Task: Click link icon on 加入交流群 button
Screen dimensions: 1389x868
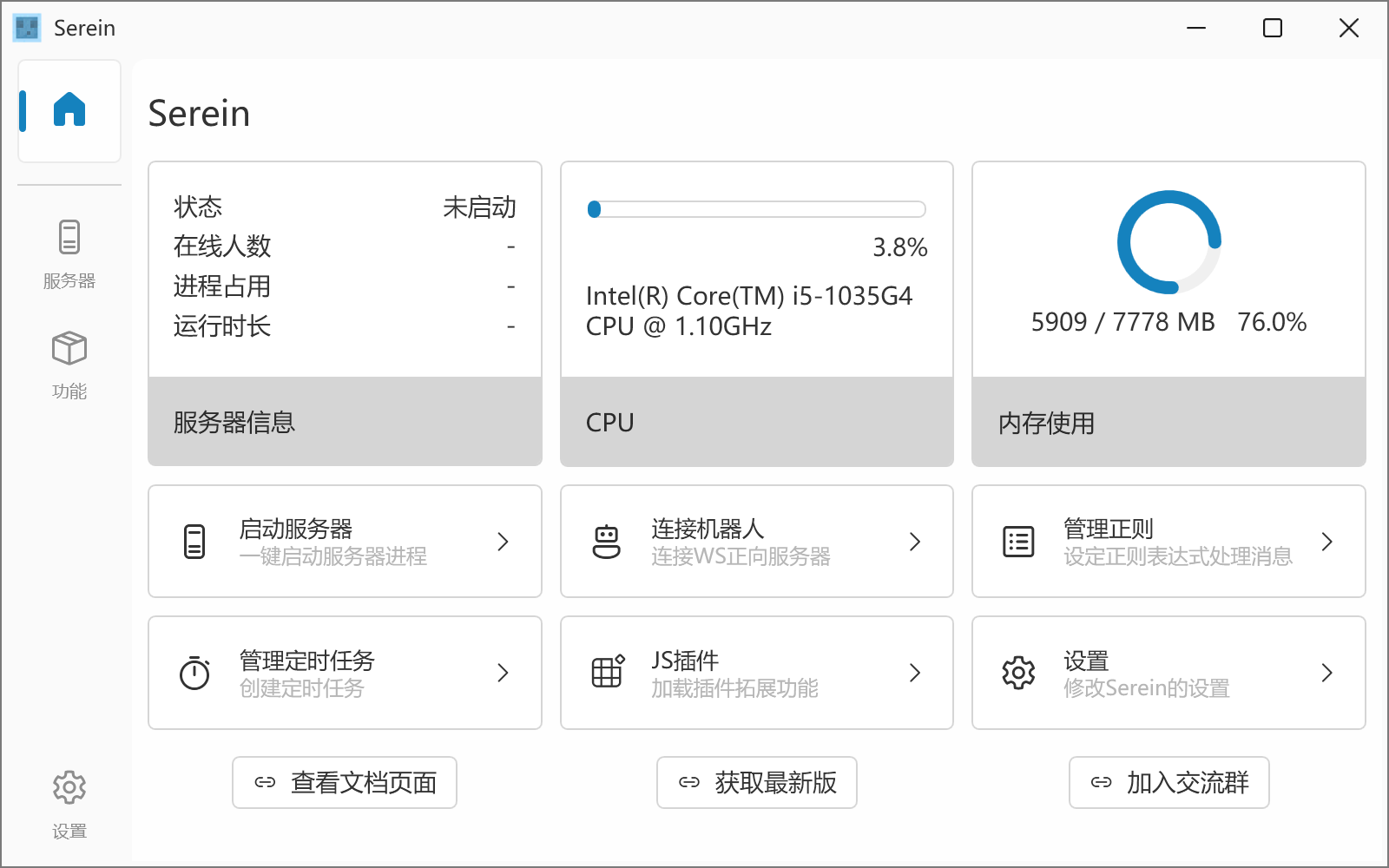Action: coord(1101,782)
